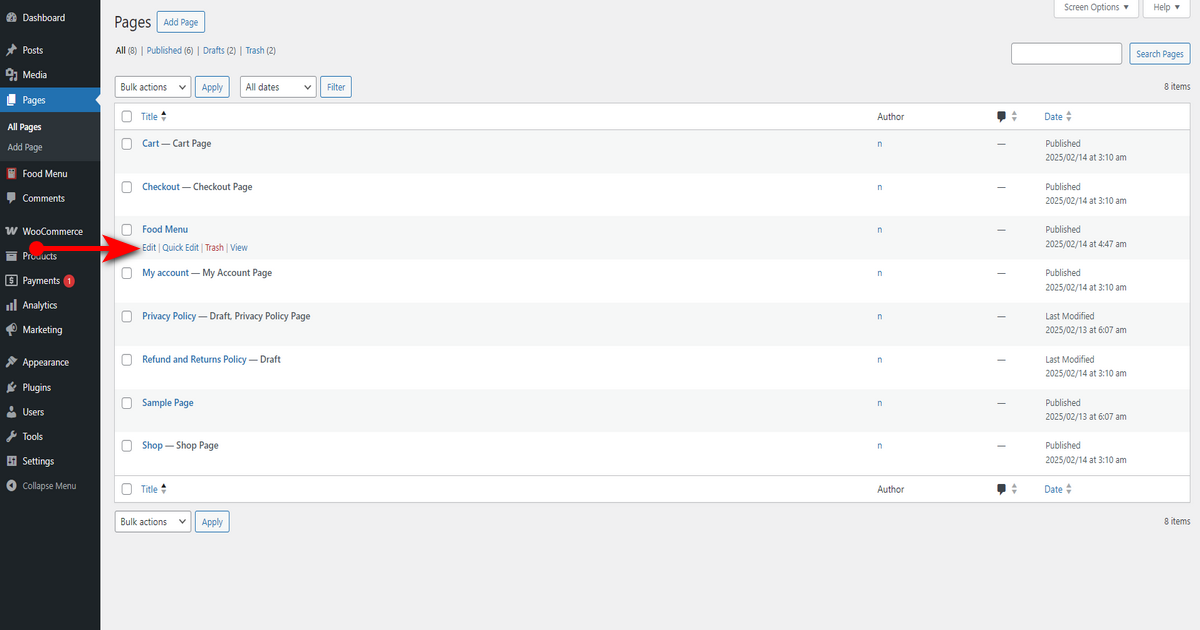Check the Privacy Policy page checkbox
The width and height of the screenshot is (1200, 630).
127,316
